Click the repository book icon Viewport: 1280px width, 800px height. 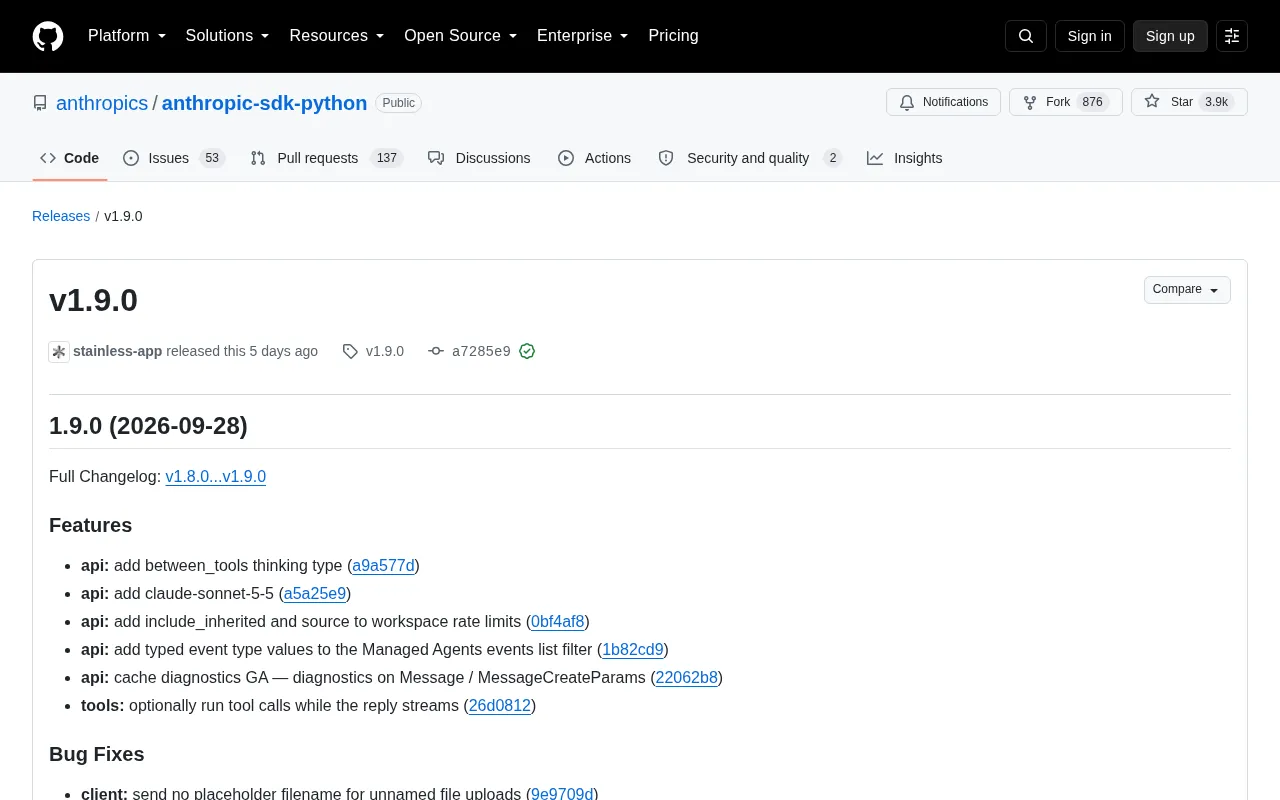point(40,103)
